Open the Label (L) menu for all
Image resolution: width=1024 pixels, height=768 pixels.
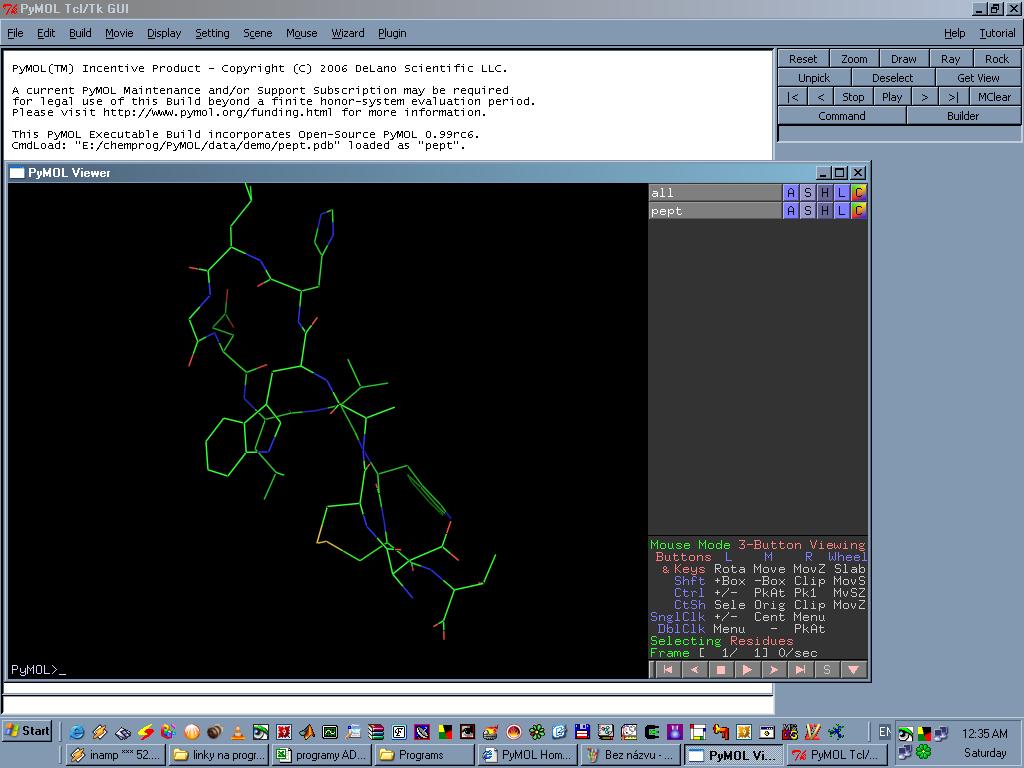(842, 193)
